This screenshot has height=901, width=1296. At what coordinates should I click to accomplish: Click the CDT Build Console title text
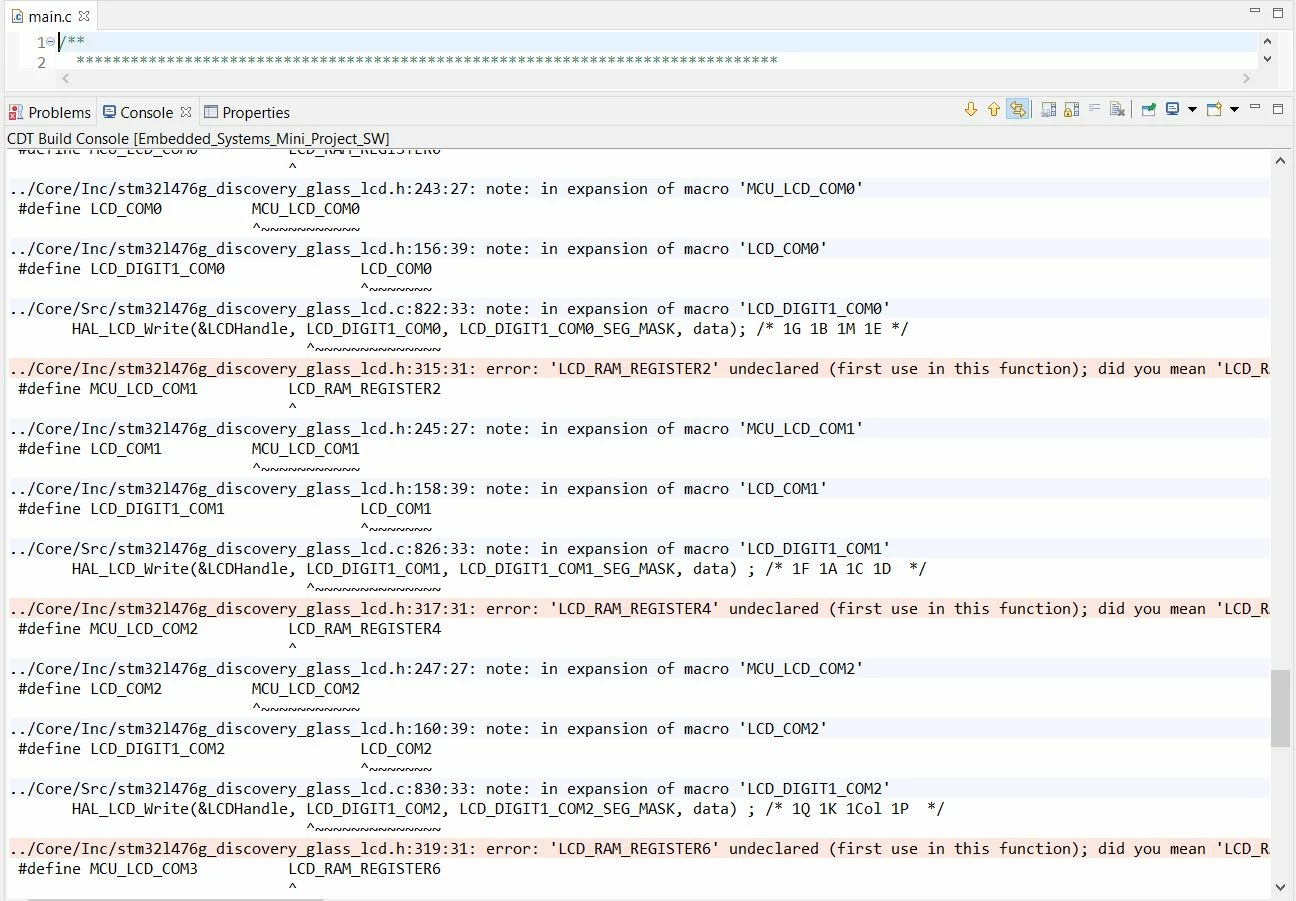tap(198, 138)
